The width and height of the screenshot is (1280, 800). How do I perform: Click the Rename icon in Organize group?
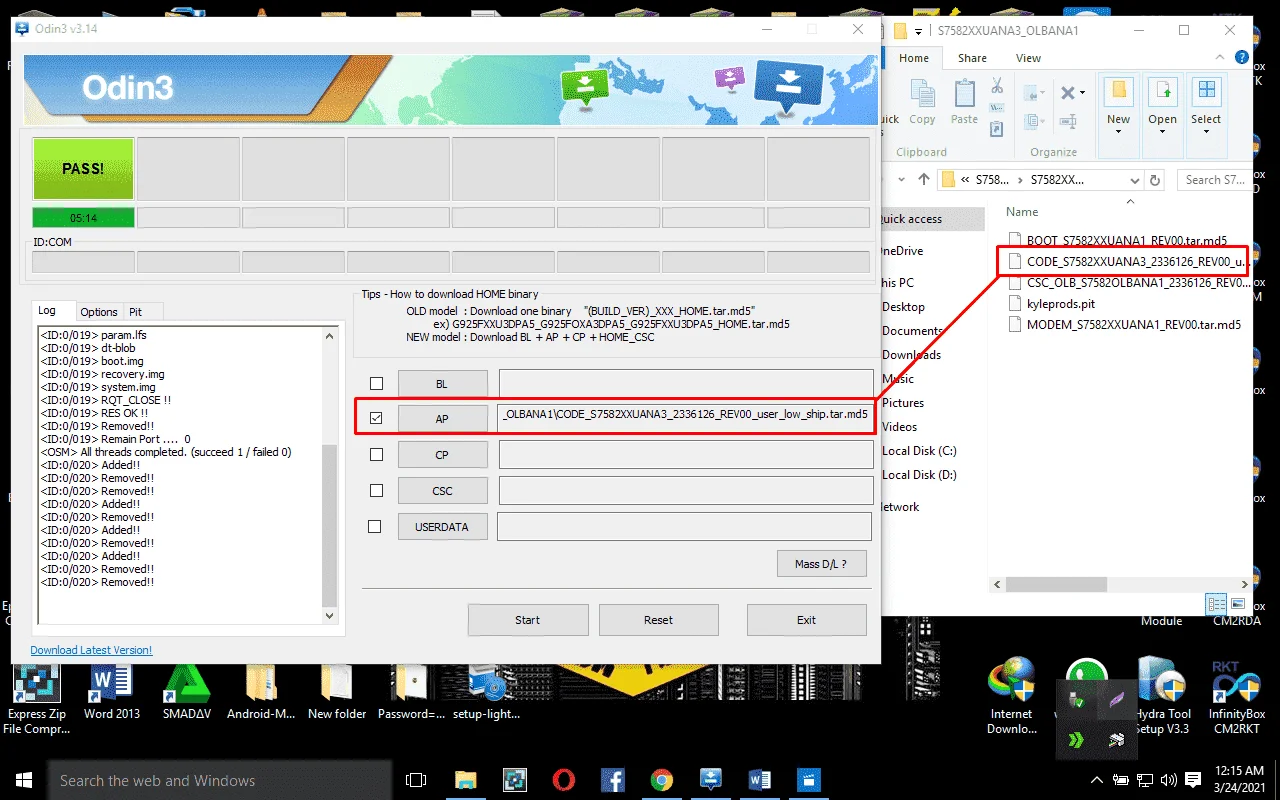pos(1067,122)
